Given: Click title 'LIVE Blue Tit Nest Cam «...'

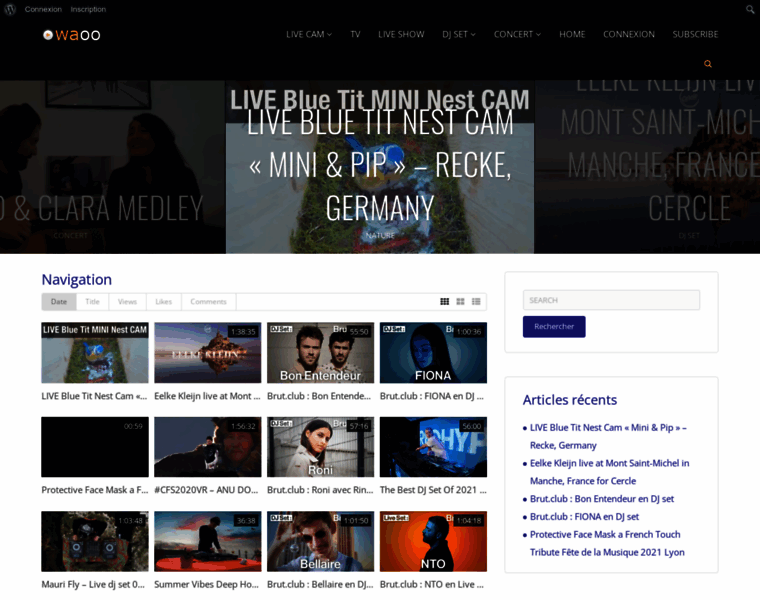Looking at the screenshot, I should point(94,396).
